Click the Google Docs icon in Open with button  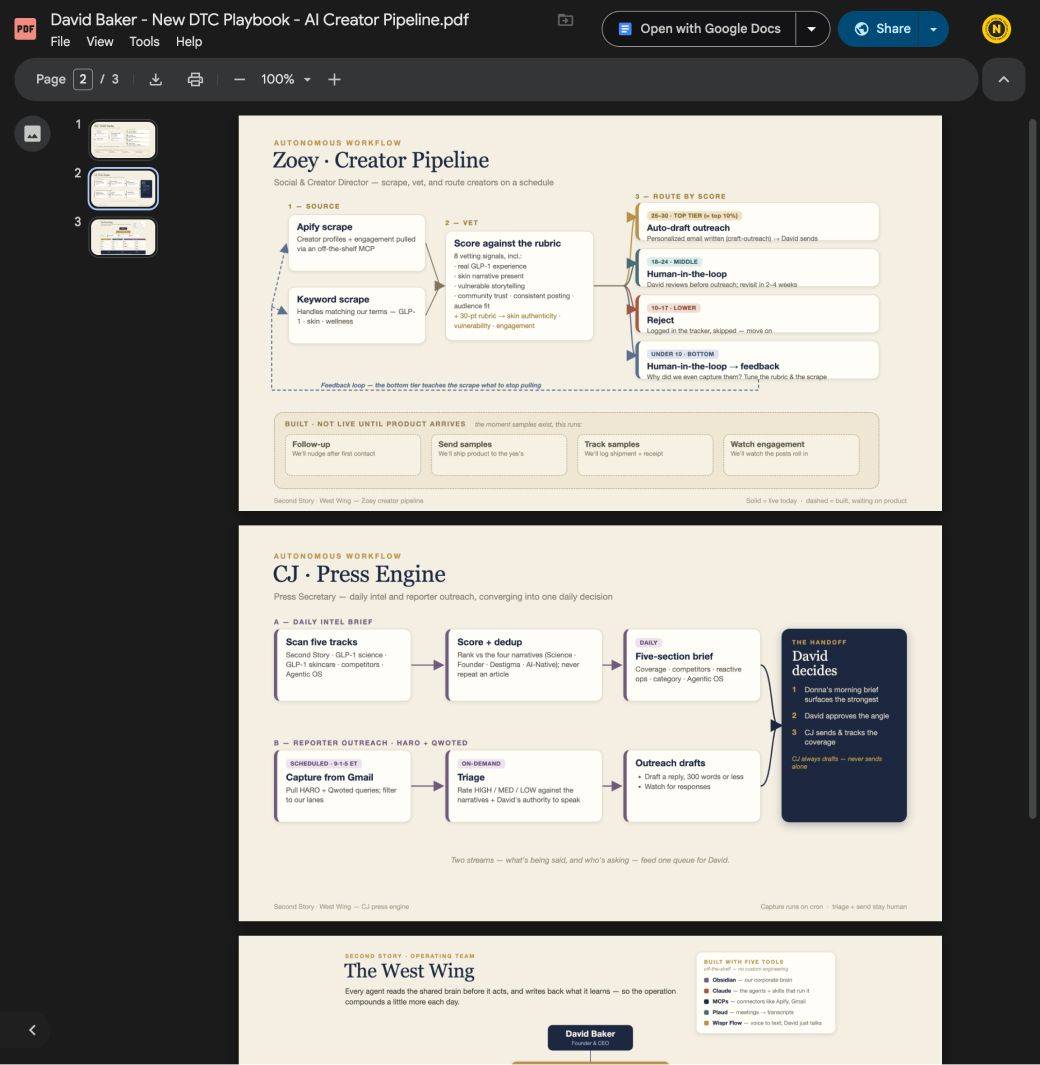pos(625,29)
